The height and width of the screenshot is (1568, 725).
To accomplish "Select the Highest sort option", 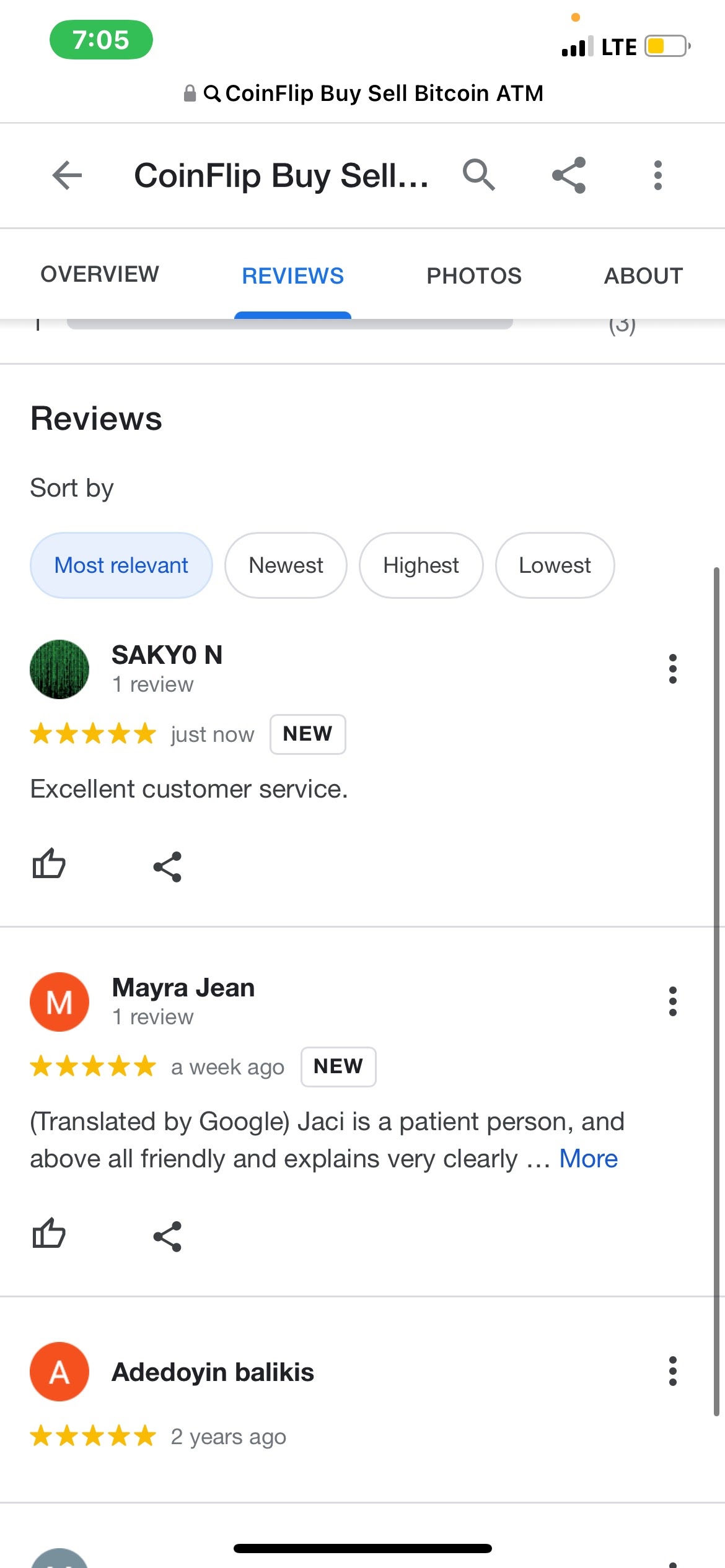I will 421,565.
